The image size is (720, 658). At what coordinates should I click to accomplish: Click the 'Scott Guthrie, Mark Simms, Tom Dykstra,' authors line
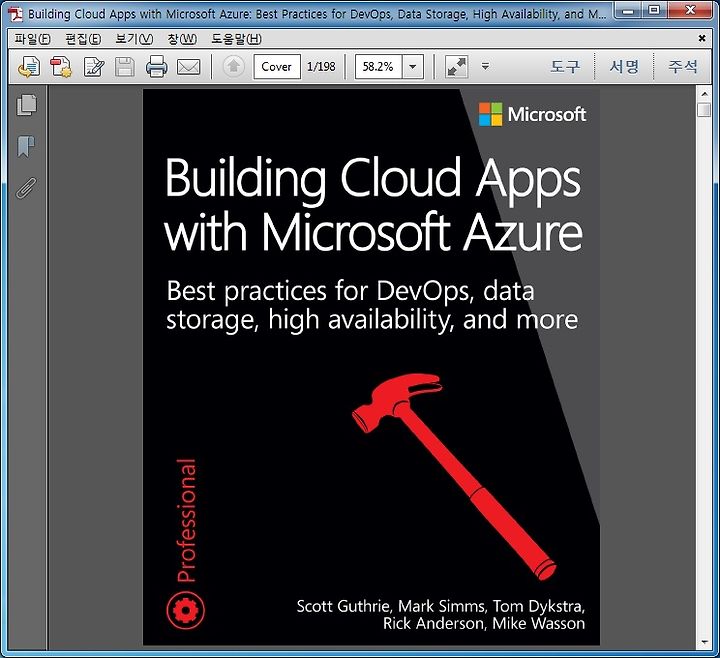(x=441, y=607)
